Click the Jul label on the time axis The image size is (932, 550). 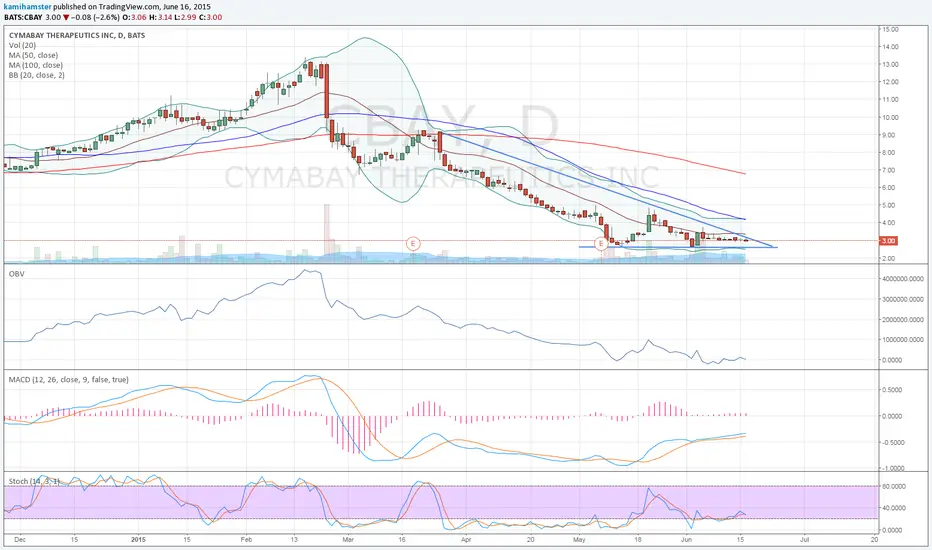[x=805, y=540]
